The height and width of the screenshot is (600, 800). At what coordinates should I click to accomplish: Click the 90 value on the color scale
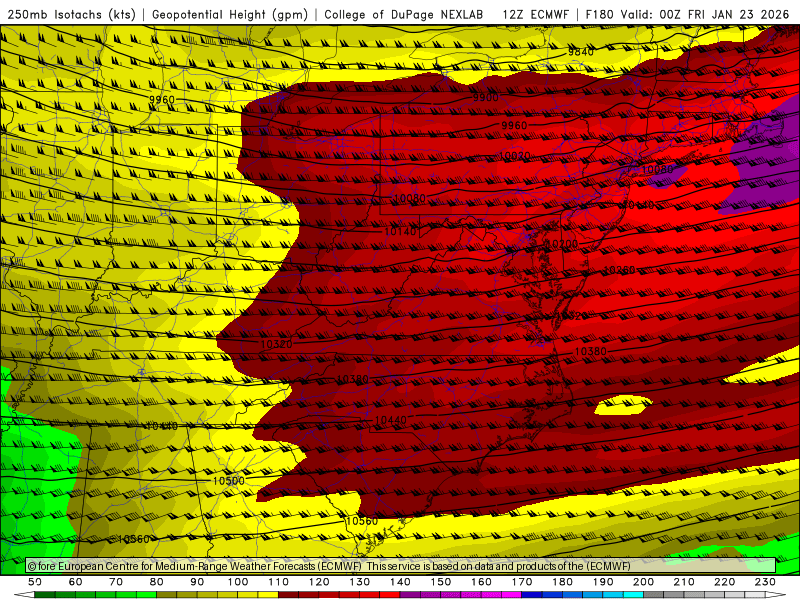(197, 582)
